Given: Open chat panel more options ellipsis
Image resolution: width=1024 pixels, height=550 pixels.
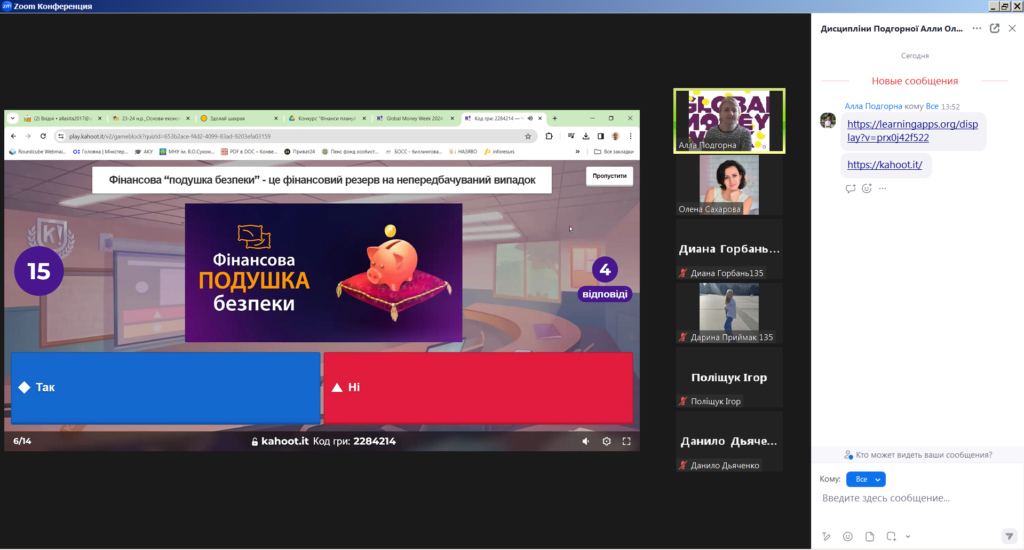Looking at the screenshot, I should tap(976, 28).
